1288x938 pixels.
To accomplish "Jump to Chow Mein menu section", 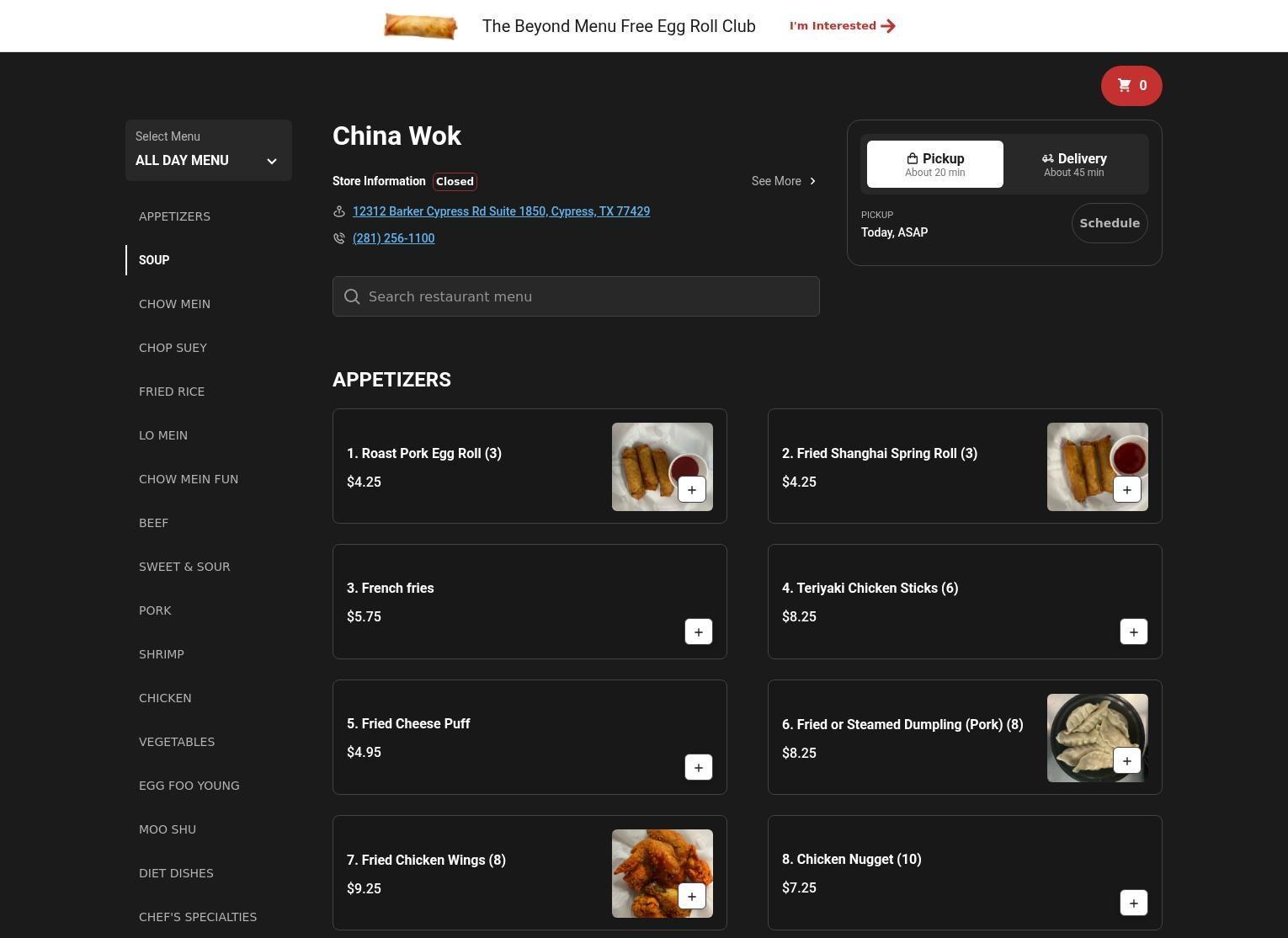I will point(174,304).
